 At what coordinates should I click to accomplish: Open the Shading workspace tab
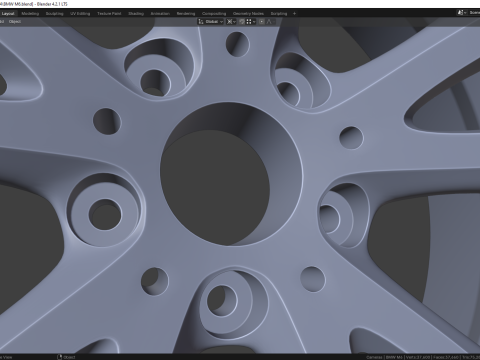[136, 14]
